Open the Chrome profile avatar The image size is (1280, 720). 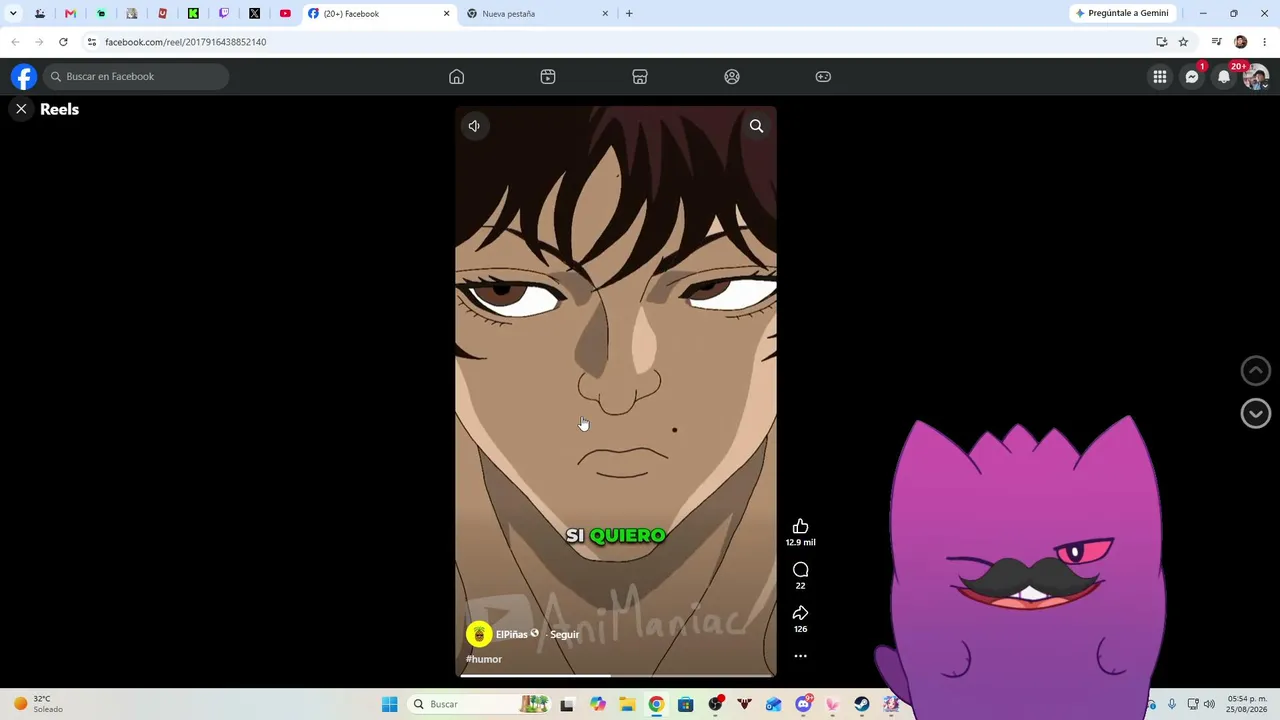click(x=1240, y=42)
